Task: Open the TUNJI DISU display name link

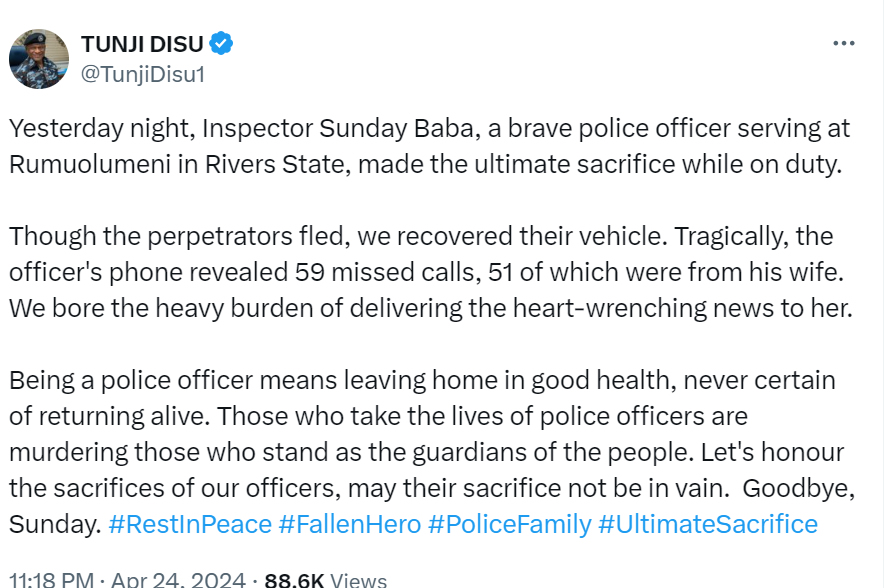Action: [142, 44]
